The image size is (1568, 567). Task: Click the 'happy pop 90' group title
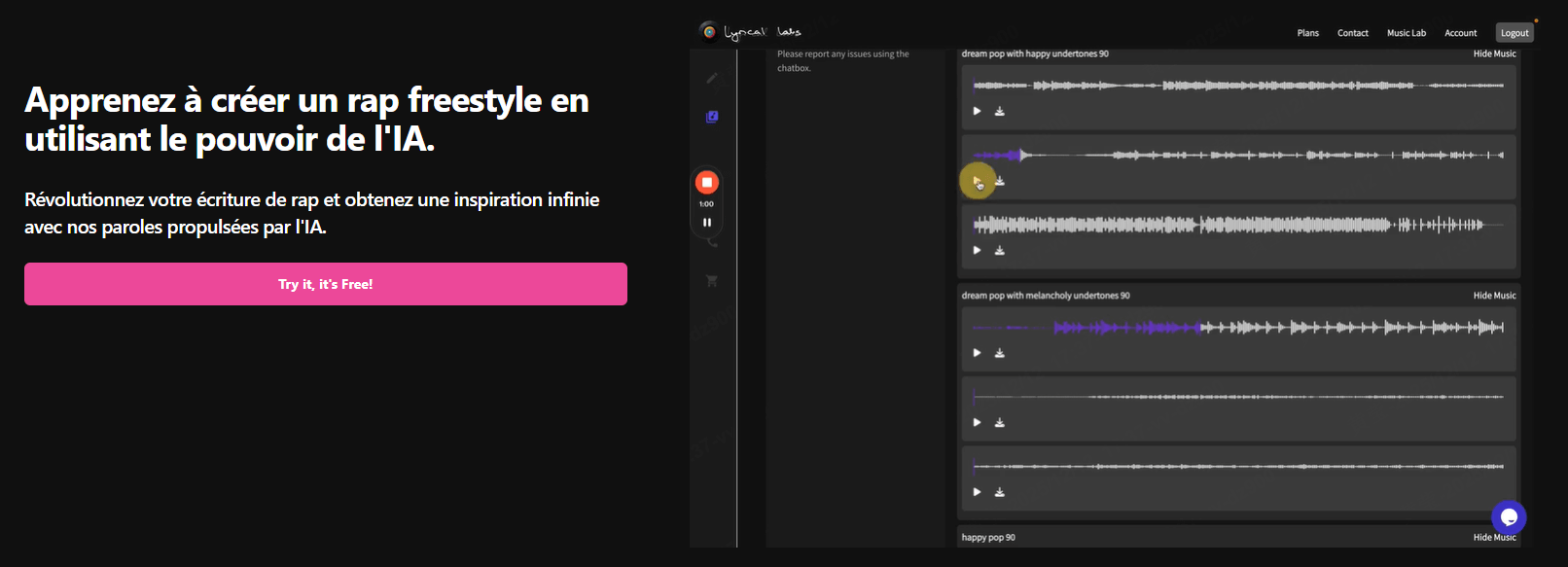tap(988, 538)
